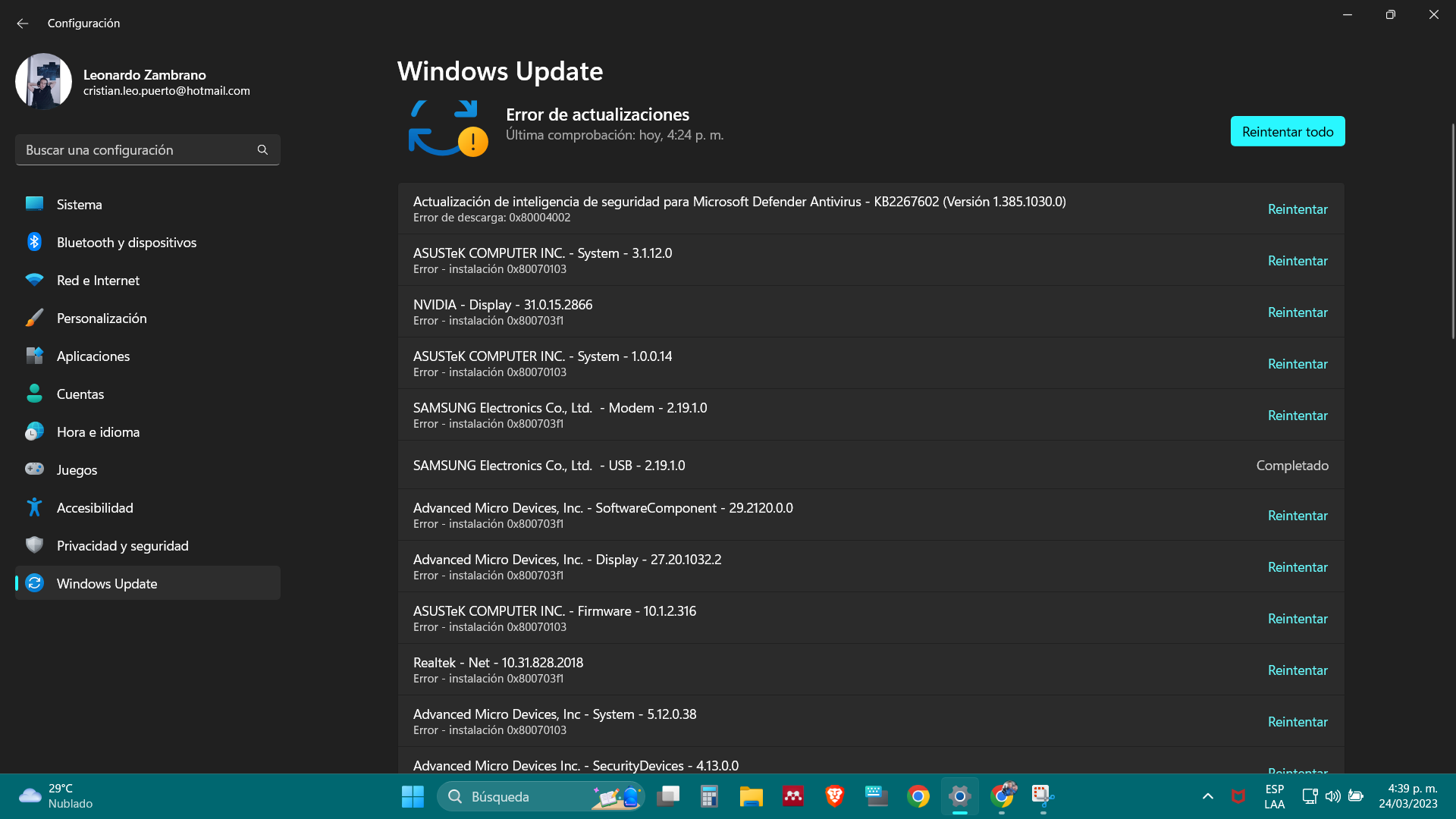The width and height of the screenshot is (1456, 819).
Task: Open the volume control in tray
Action: click(1332, 796)
